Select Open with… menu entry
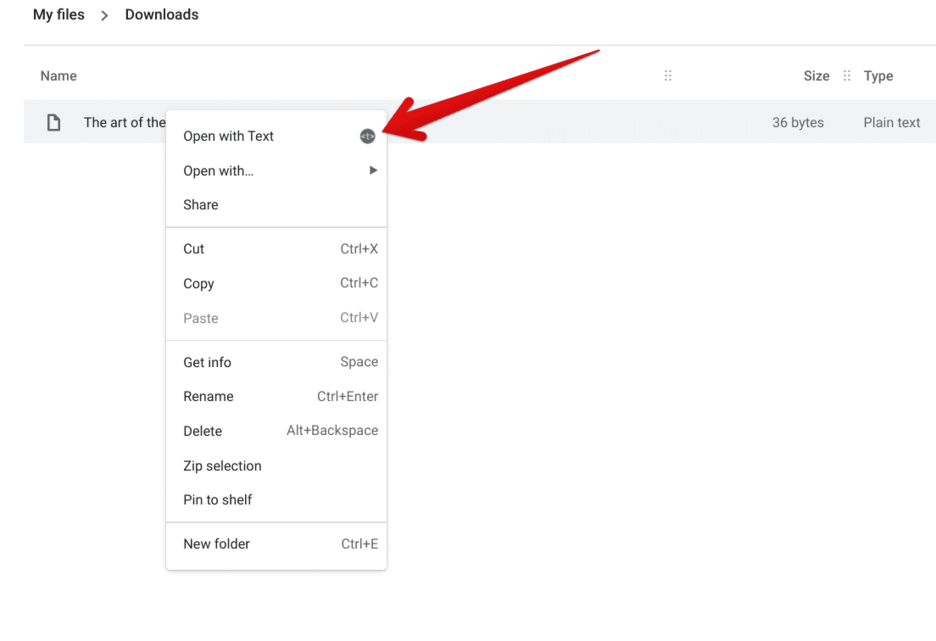The height and width of the screenshot is (641, 936). coord(276,171)
